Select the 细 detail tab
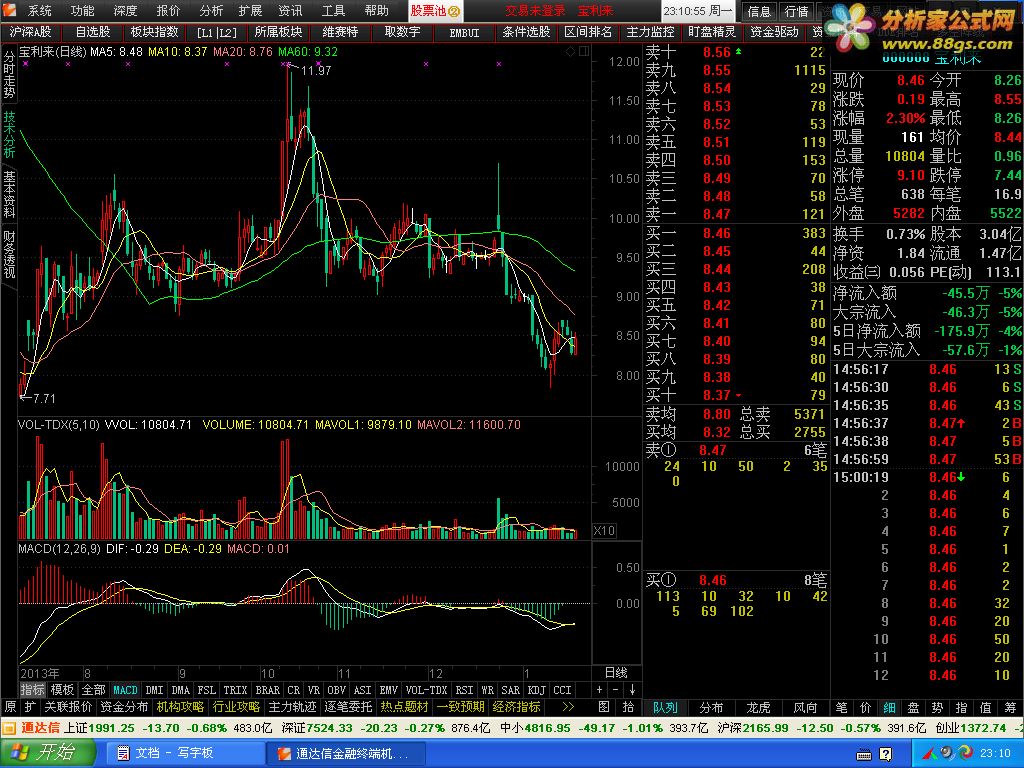This screenshot has width=1024, height=768. pos(889,707)
